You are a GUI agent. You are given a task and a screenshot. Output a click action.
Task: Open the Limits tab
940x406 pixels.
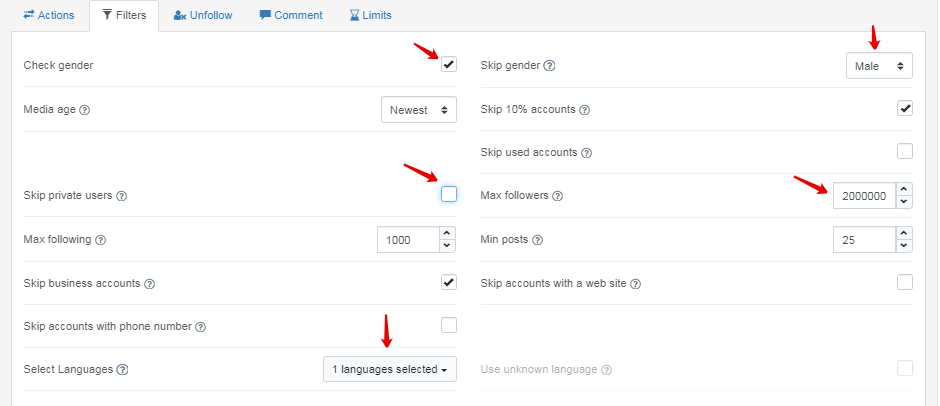370,15
